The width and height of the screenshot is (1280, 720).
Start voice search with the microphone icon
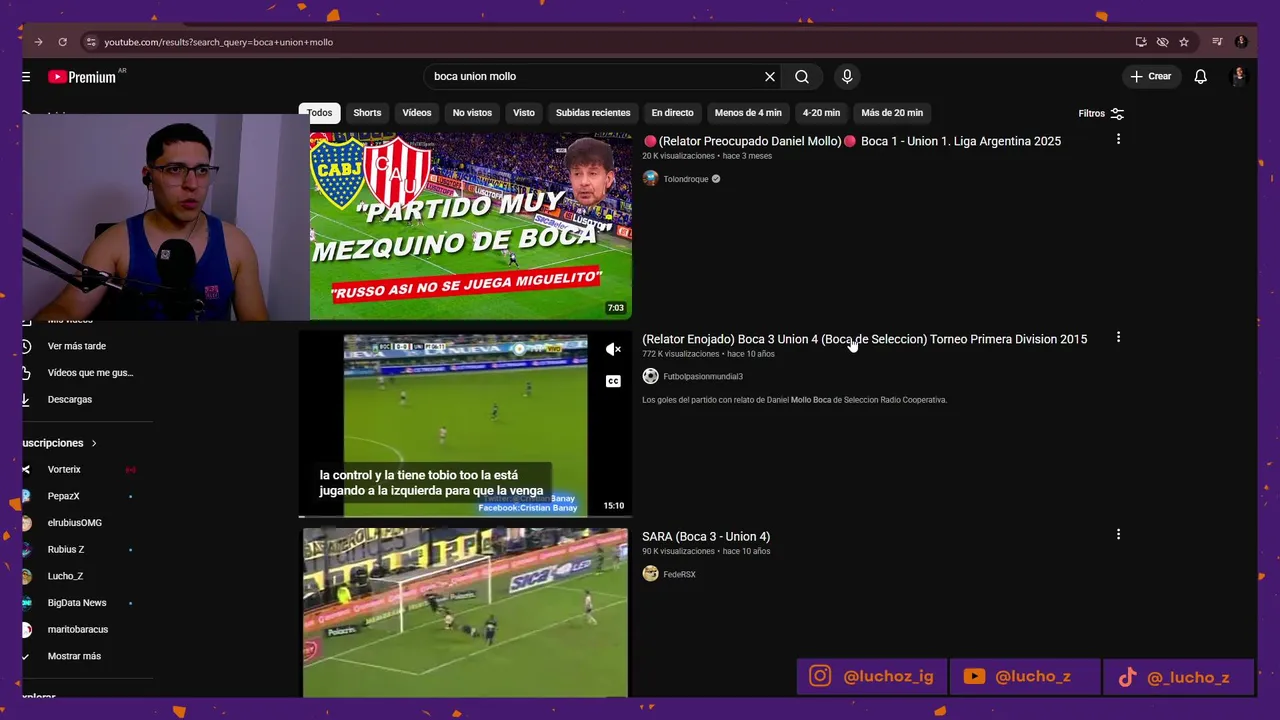click(x=847, y=76)
